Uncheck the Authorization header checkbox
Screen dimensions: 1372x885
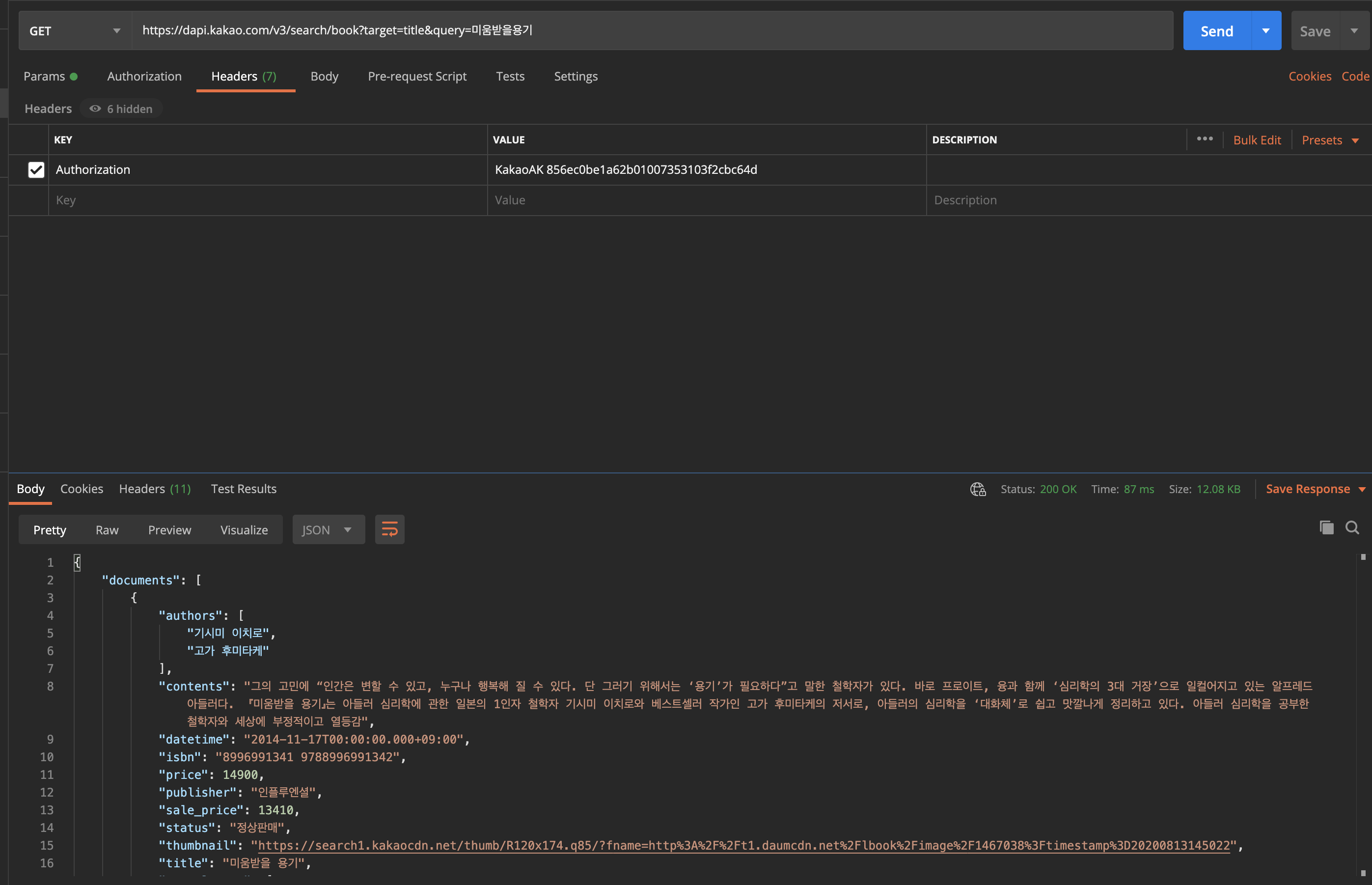(36, 169)
